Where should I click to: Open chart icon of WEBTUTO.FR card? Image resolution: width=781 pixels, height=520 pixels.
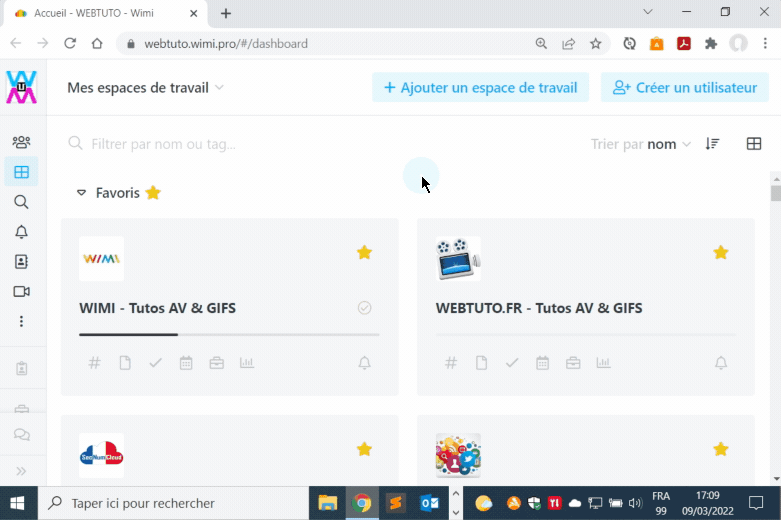point(604,363)
